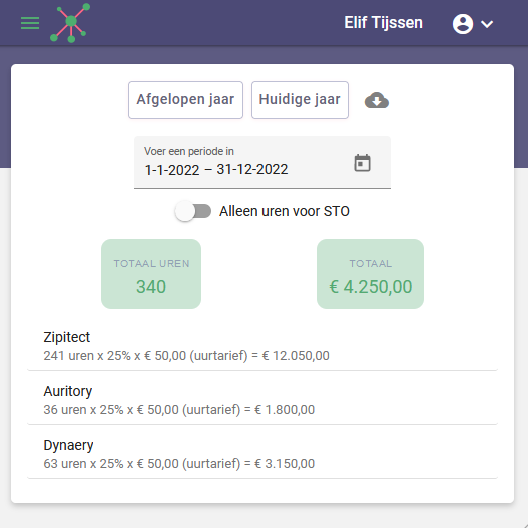Open the hamburger navigation menu
Screen dimensions: 528x528
30,23
